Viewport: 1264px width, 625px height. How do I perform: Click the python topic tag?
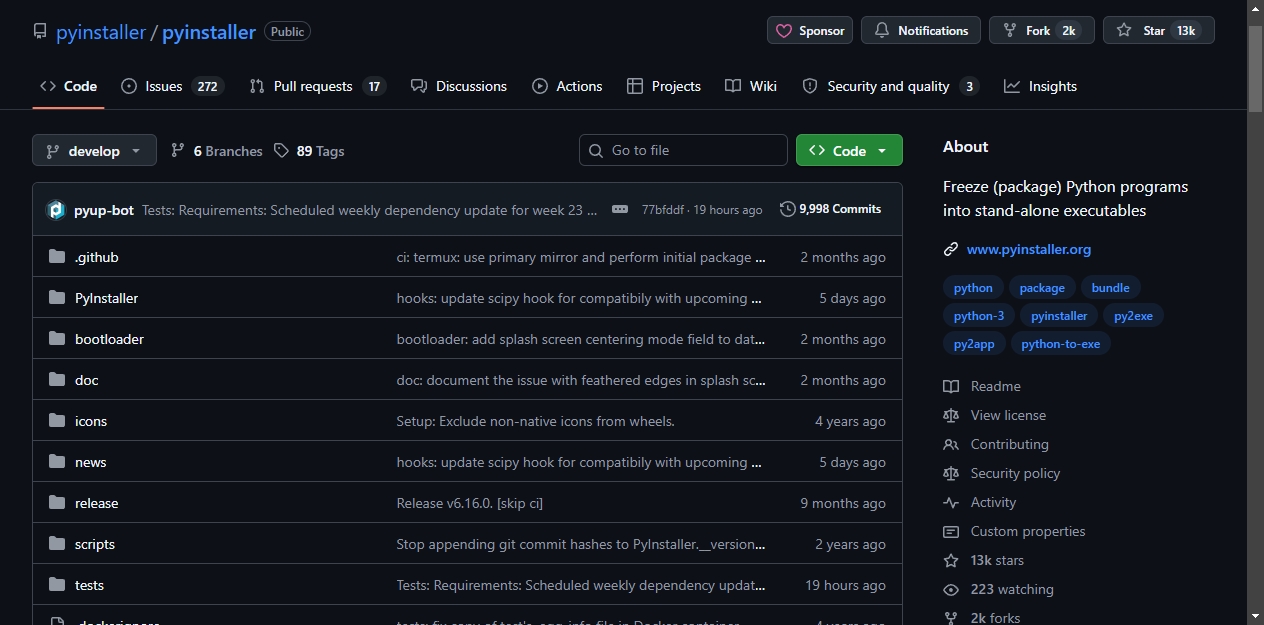click(973, 288)
